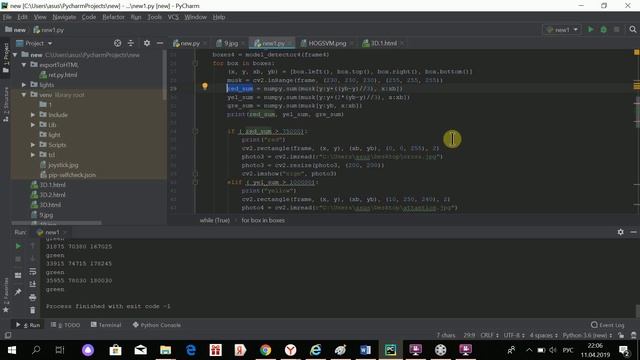Click the scroll-to-end icon in Run panel
Viewport: 640px width, 360px height.
point(33,284)
